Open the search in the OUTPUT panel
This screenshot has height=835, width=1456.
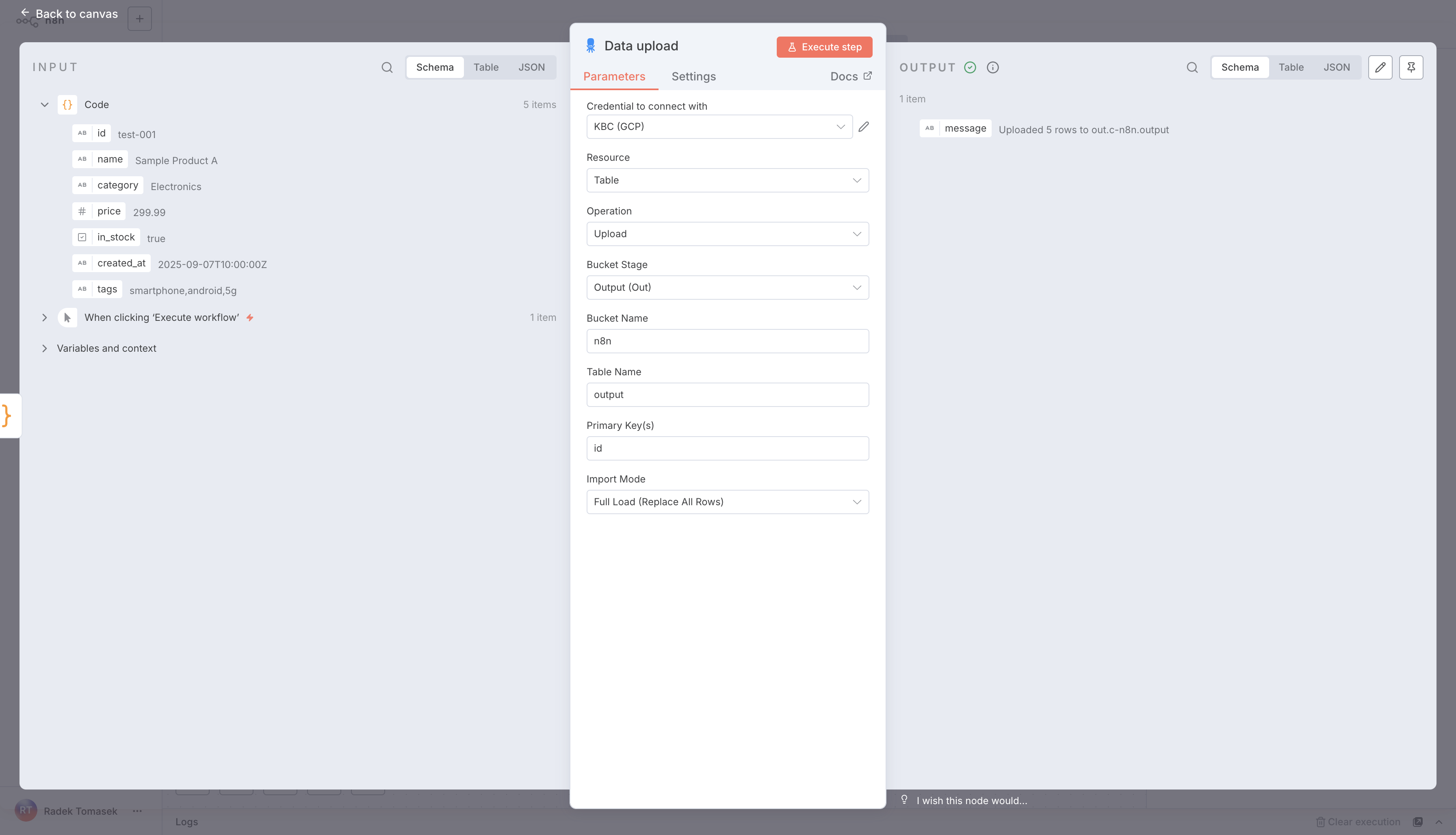(x=1192, y=67)
